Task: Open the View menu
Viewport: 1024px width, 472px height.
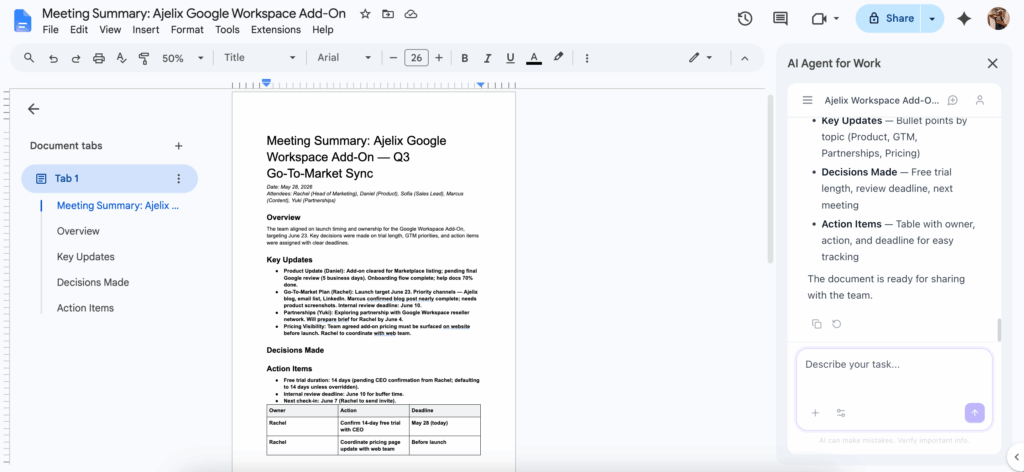Action: [x=110, y=29]
